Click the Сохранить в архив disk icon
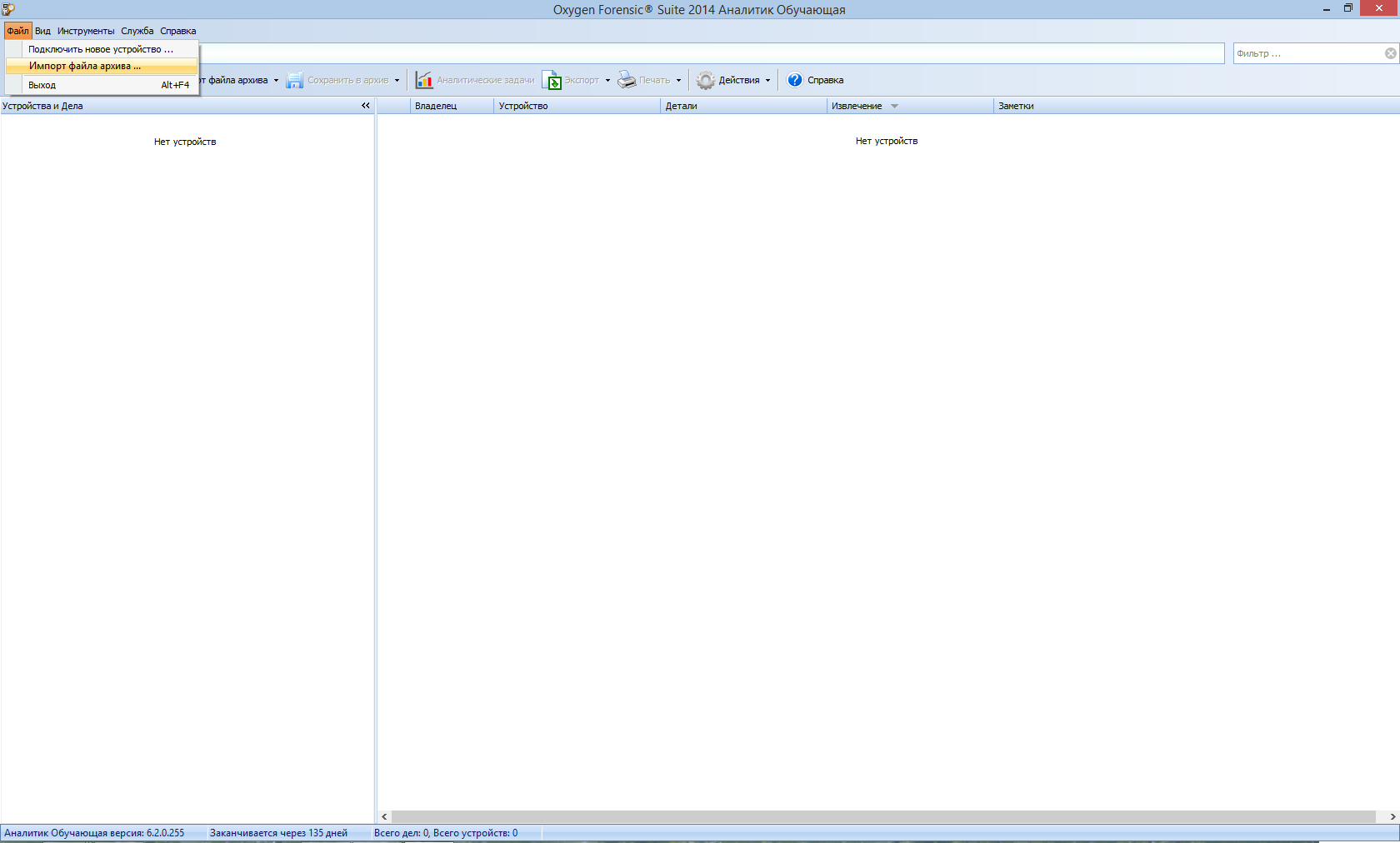Viewport: 1400px width, 843px height. (x=294, y=80)
